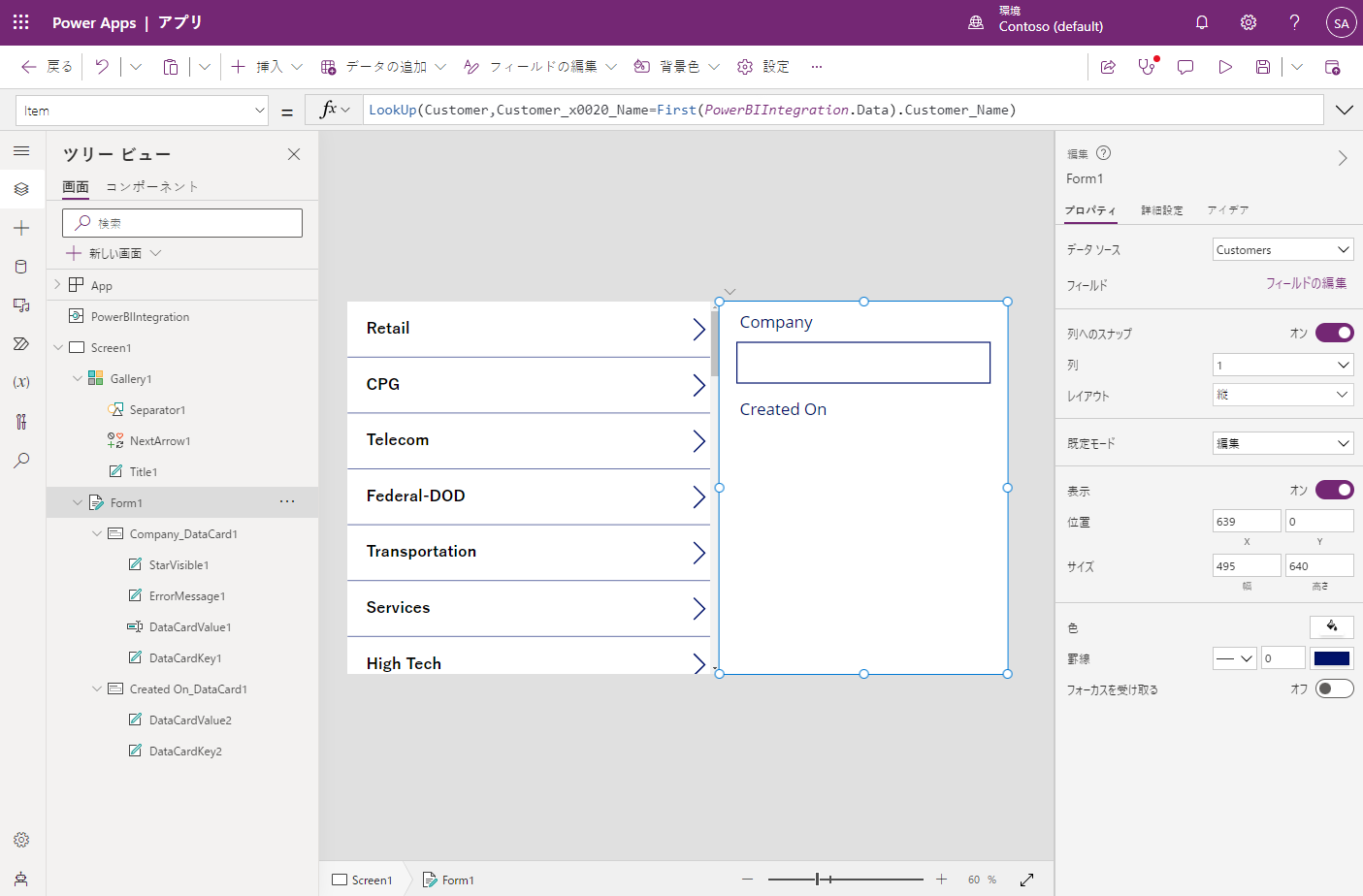Open toolbar overflow ellipsis

click(x=817, y=67)
